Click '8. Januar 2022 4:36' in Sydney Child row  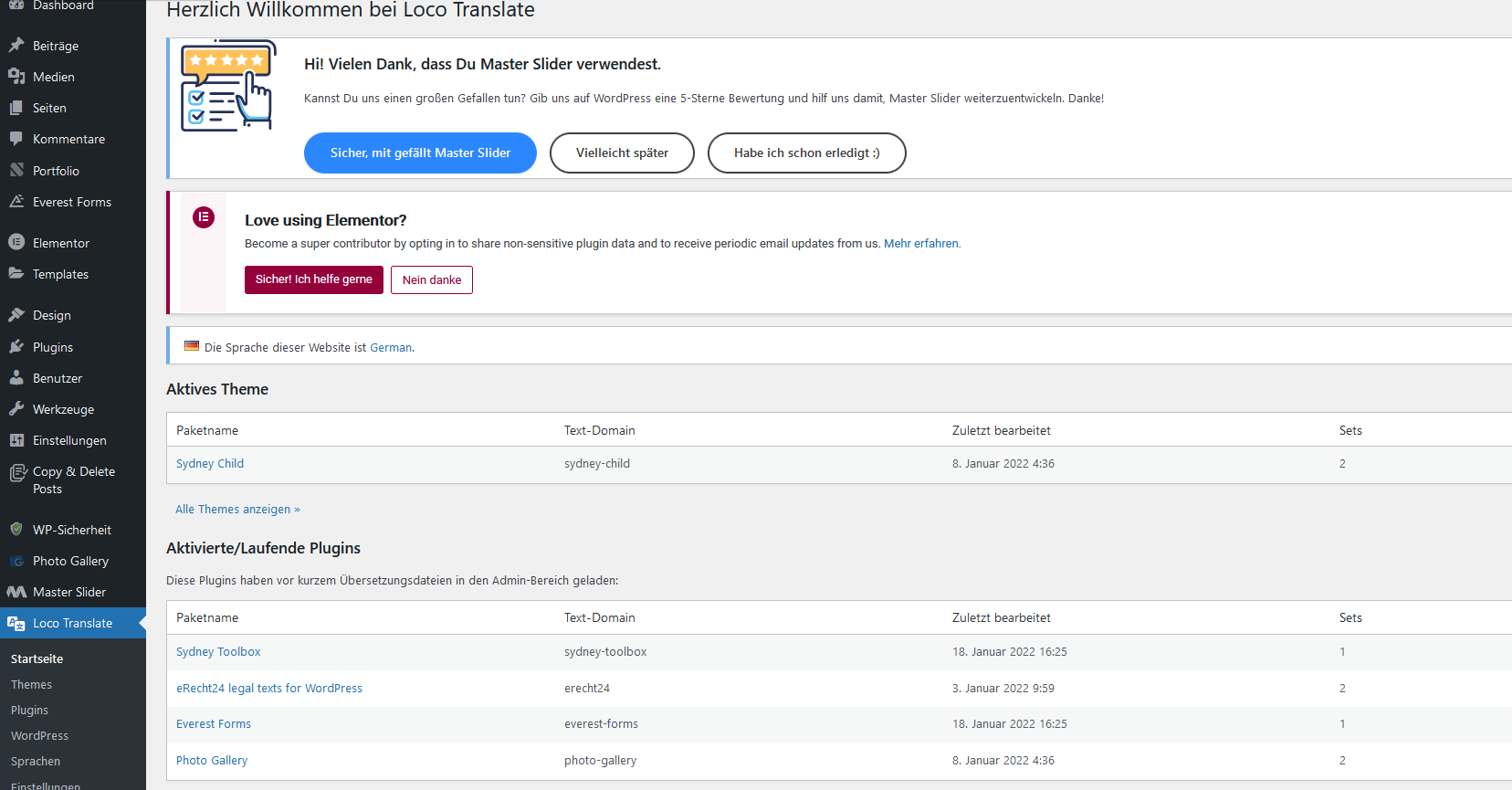click(x=1003, y=464)
